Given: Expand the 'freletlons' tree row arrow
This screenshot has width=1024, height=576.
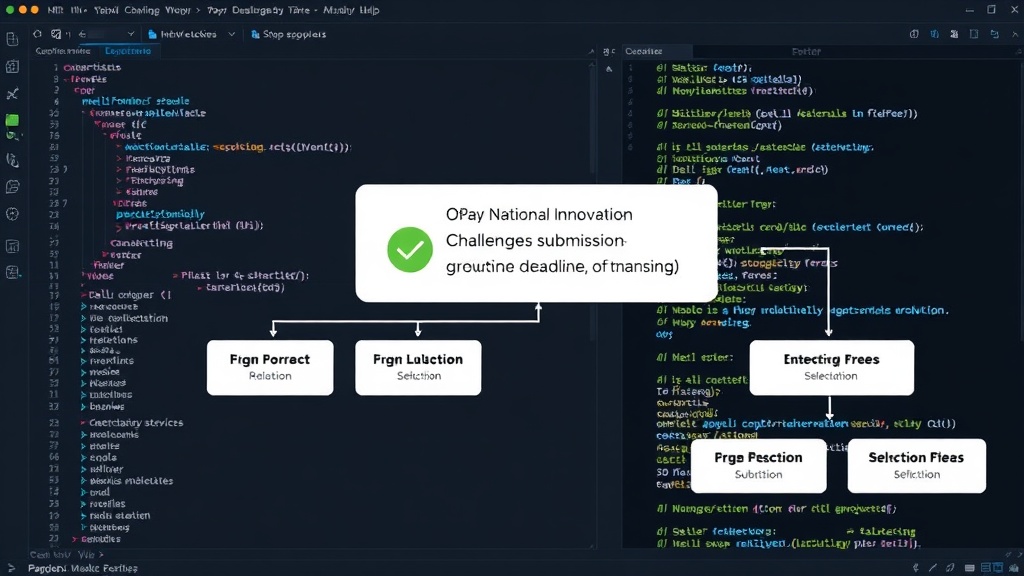Looking at the screenshot, I should point(84,340).
